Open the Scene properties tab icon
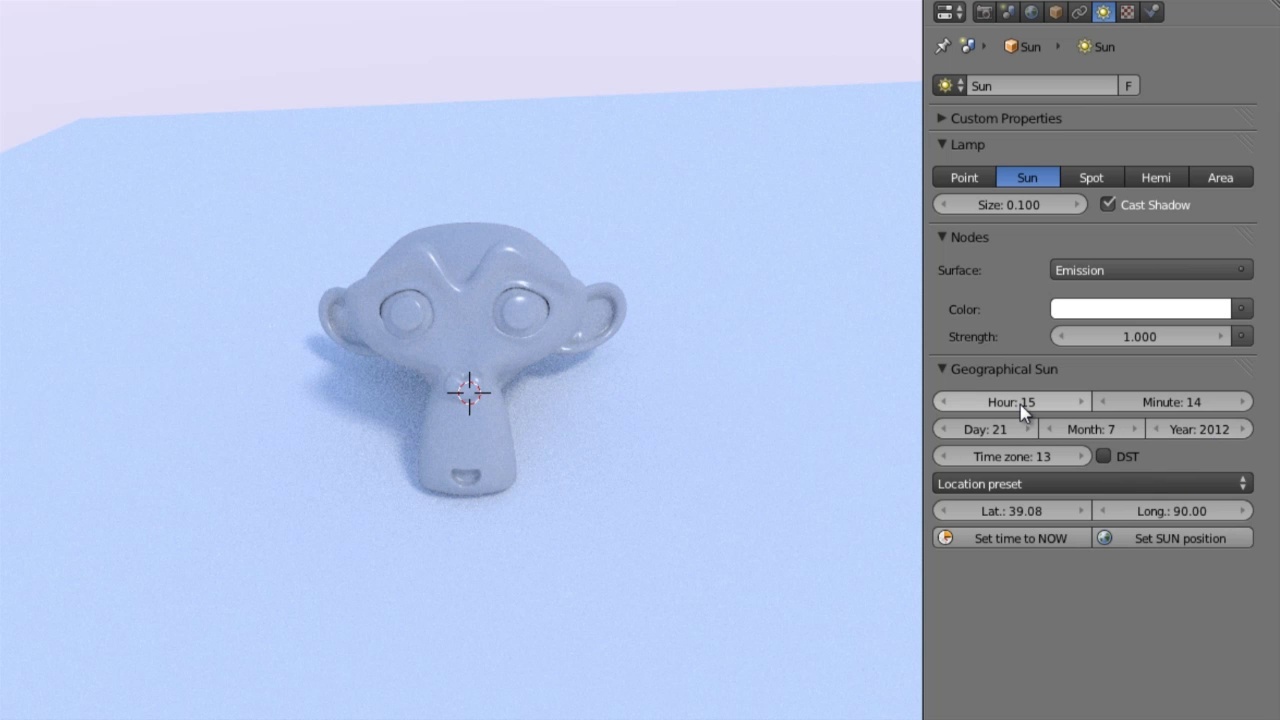This screenshot has height=720, width=1280. pyautogui.click(x=1008, y=12)
